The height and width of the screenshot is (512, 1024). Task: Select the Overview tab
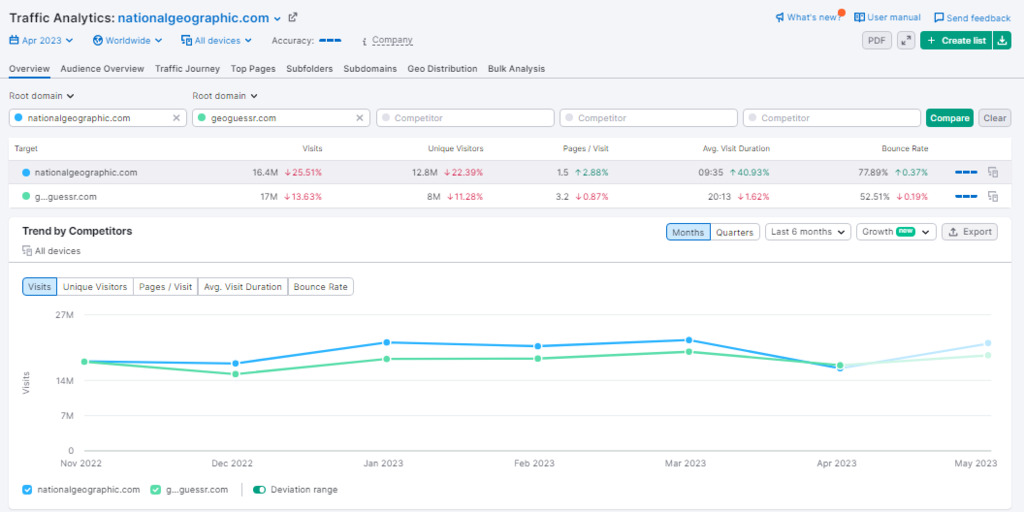pyautogui.click(x=29, y=69)
